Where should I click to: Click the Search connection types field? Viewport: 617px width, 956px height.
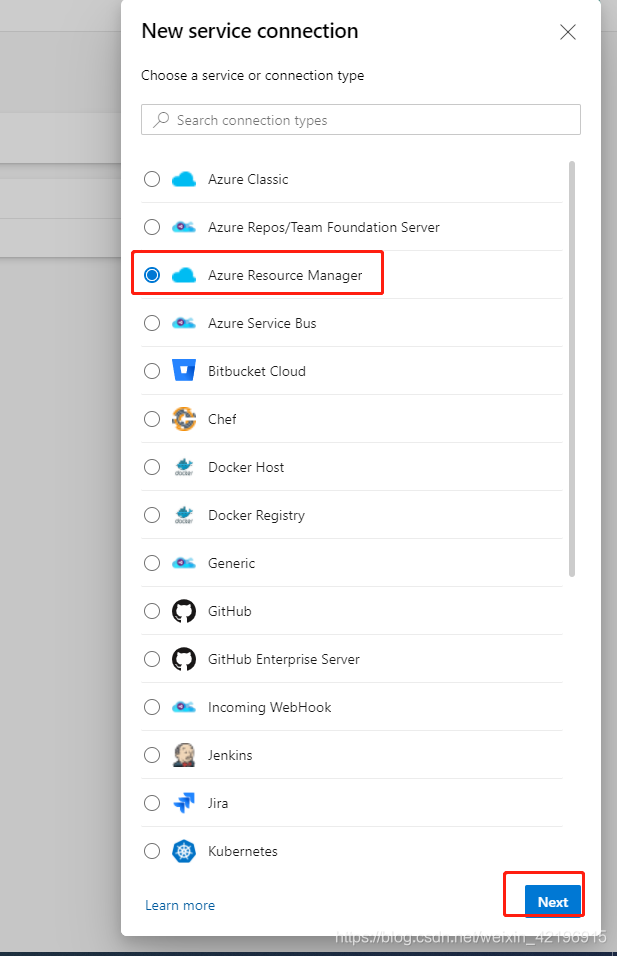[361, 120]
